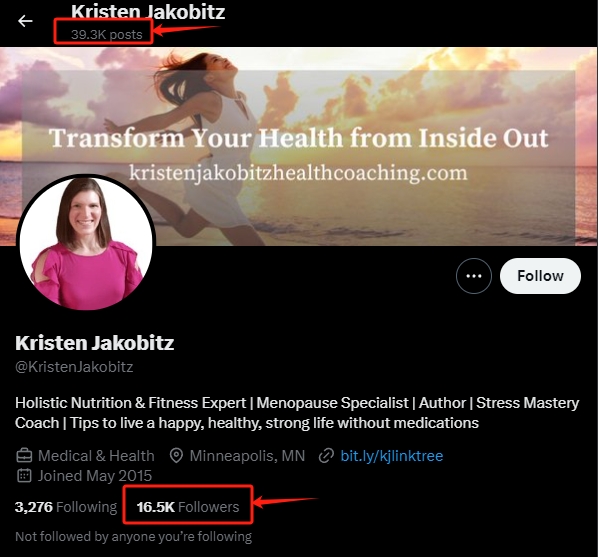Image resolution: width=598 pixels, height=557 pixels.
Task: Follow Kristen Jakobitz
Action: 540,276
